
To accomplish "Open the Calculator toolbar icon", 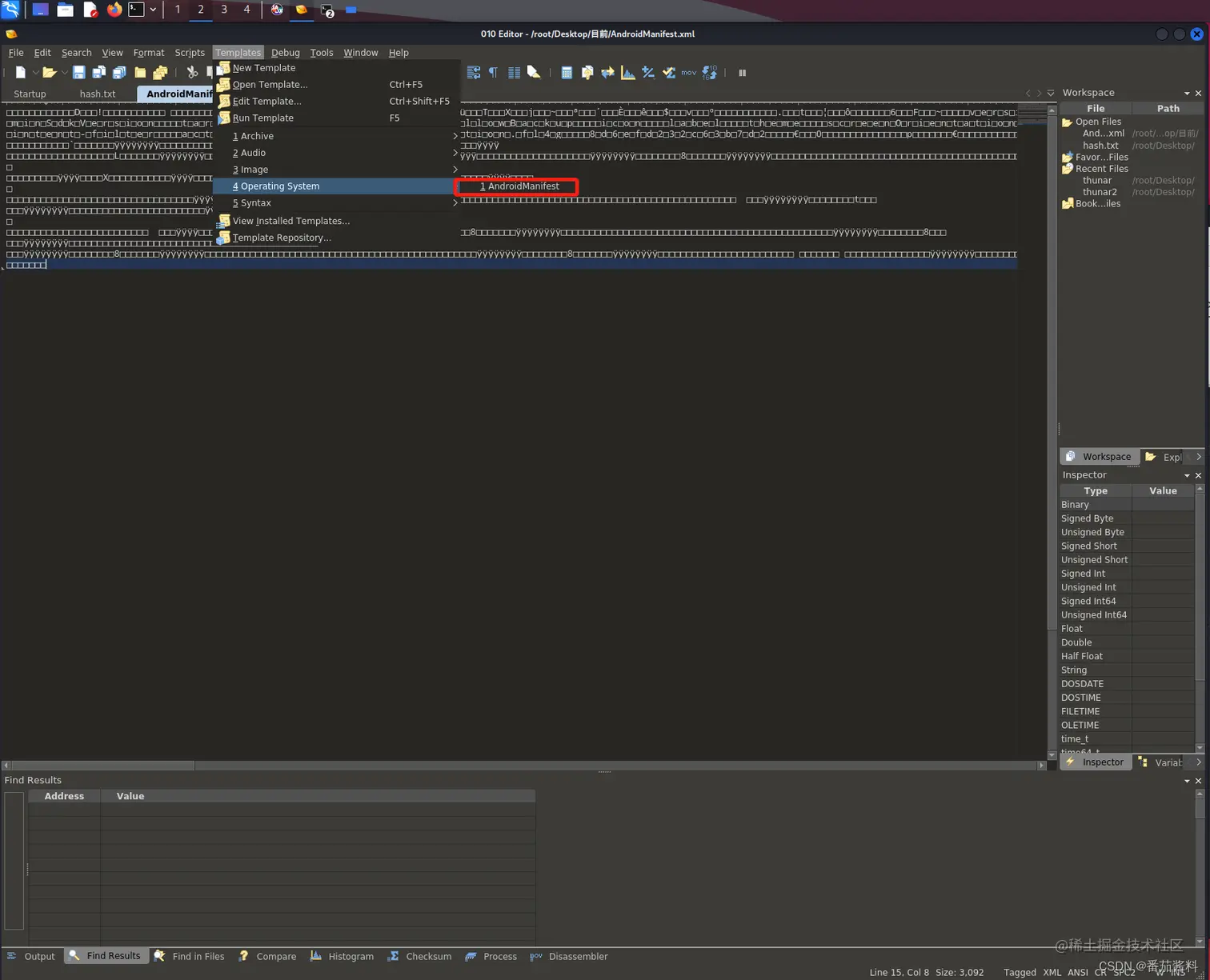I will point(567,72).
